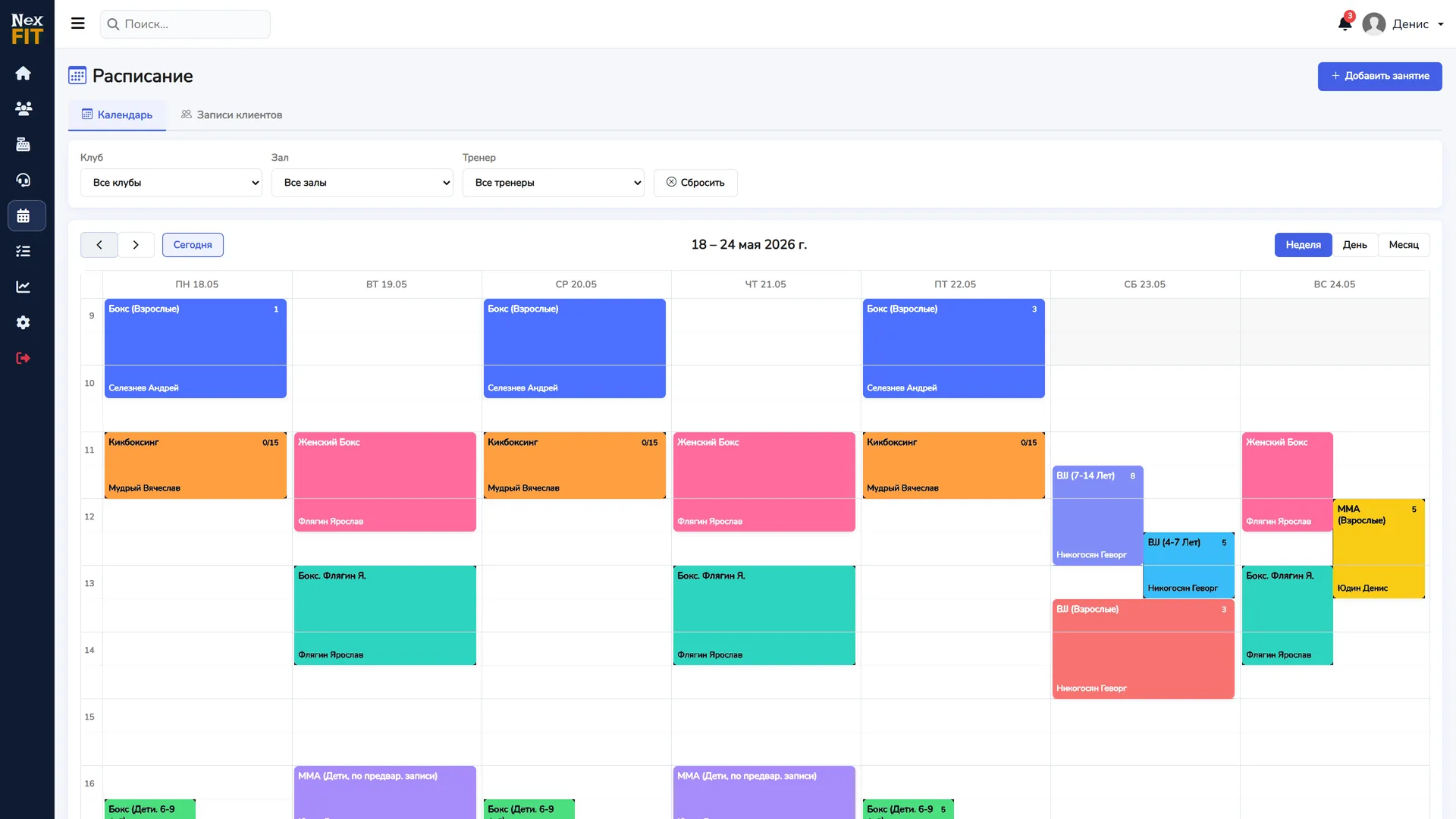Switch to the Записи клиентов tab

[231, 115]
